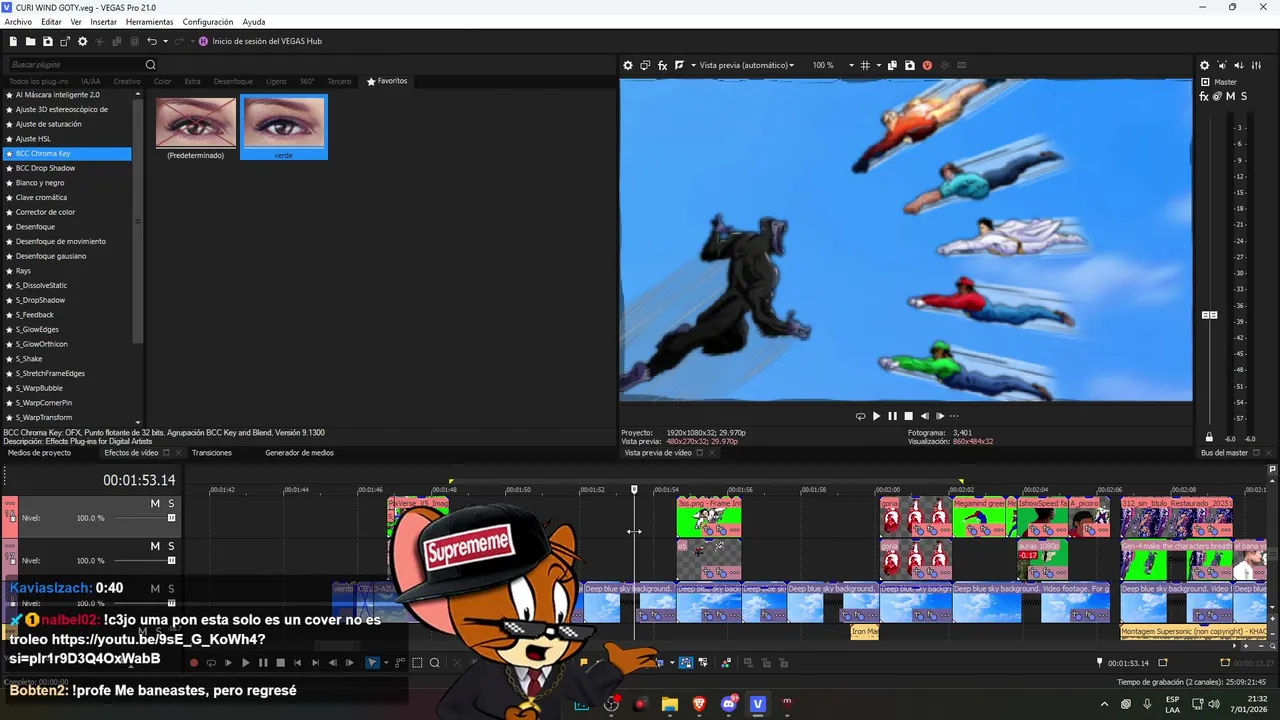Open the undo history dropdown arrow
The width and height of the screenshot is (1280, 720).
click(165, 41)
